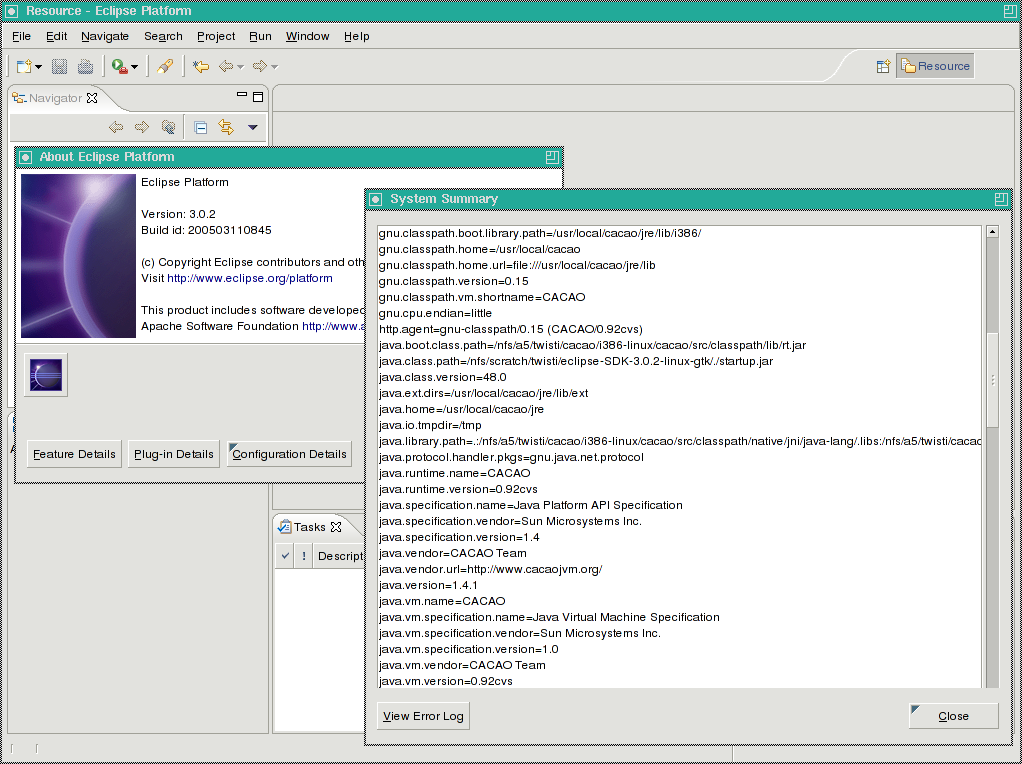The width and height of the screenshot is (1022, 764).
Task: Click the priority exclamation column header in Tasks
Action: [x=303, y=556]
